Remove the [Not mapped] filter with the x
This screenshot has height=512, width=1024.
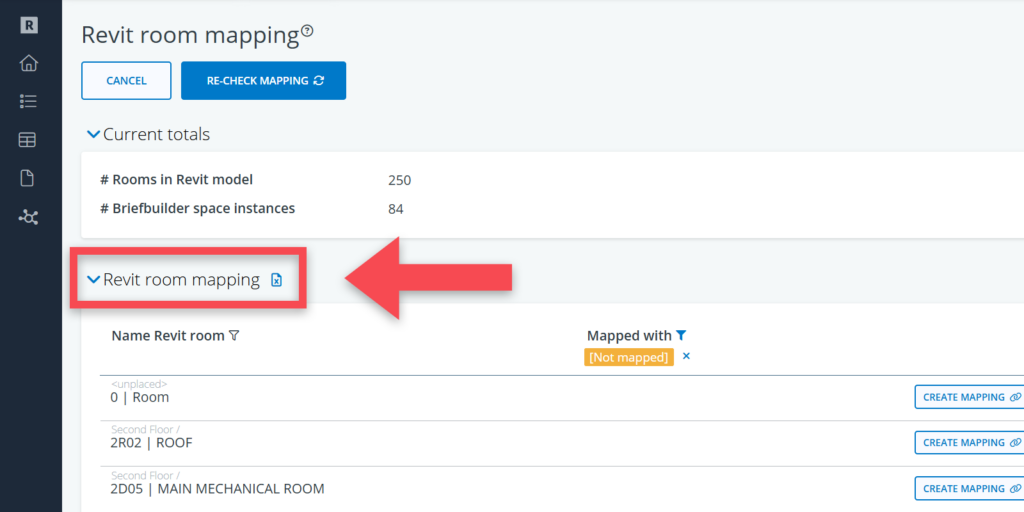pos(686,356)
